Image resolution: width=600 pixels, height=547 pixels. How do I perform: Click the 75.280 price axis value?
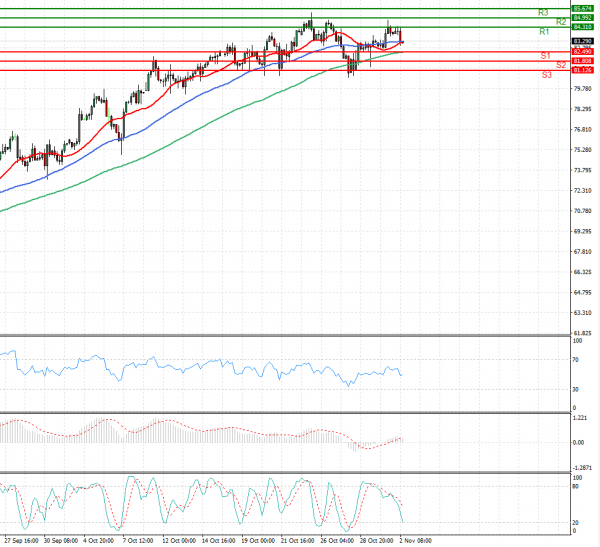tap(582, 150)
